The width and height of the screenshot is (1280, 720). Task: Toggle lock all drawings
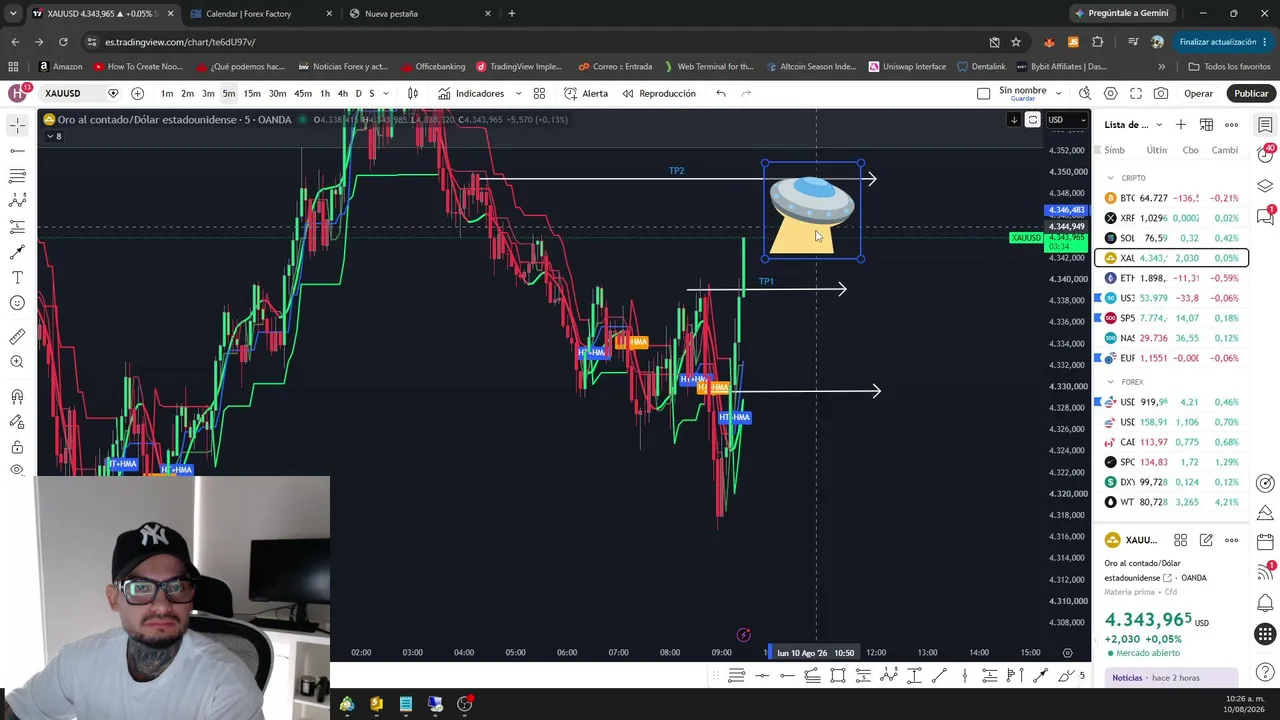(17, 447)
